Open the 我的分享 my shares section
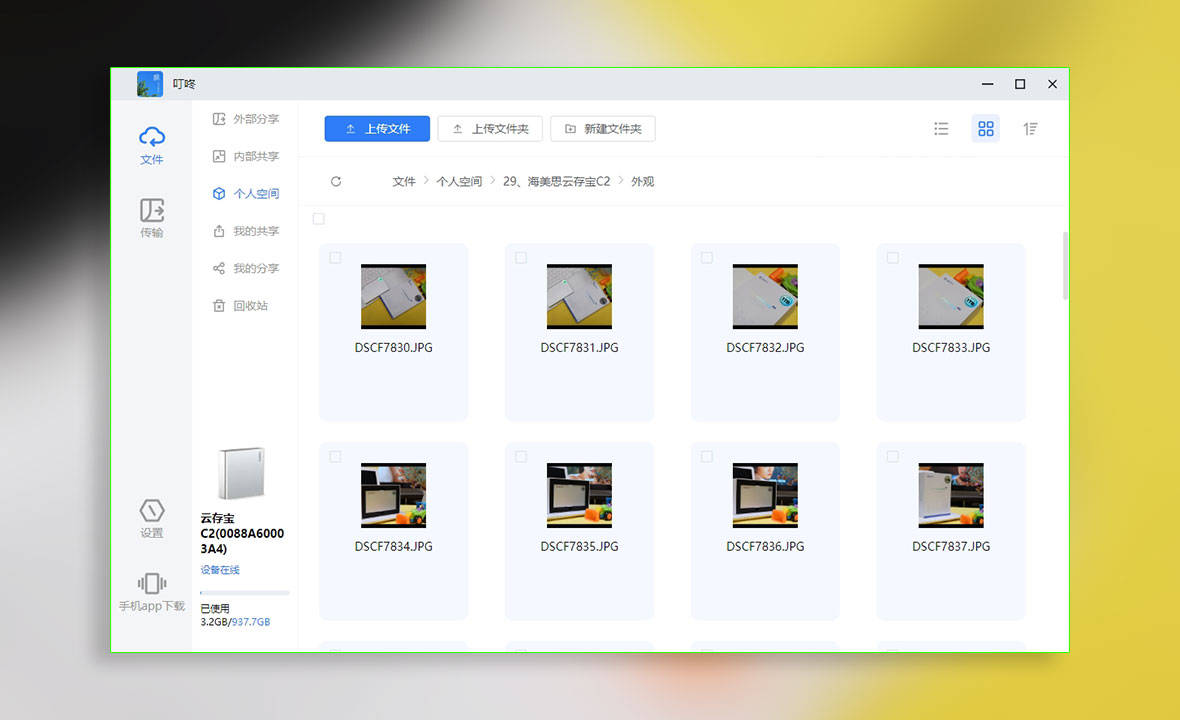The height and width of the screenshot is (720, 1180). [x=245, y=268]
